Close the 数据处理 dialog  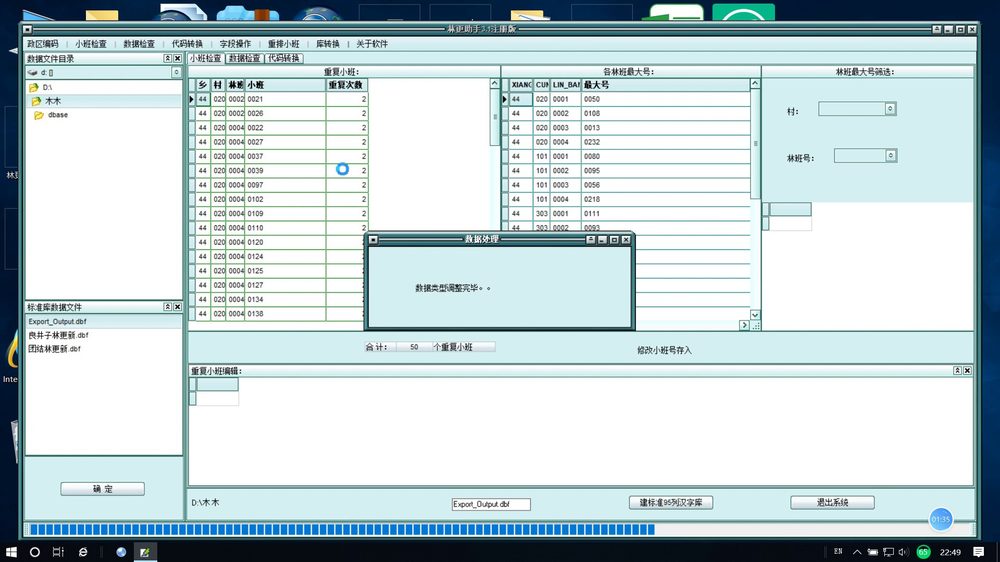626,240
